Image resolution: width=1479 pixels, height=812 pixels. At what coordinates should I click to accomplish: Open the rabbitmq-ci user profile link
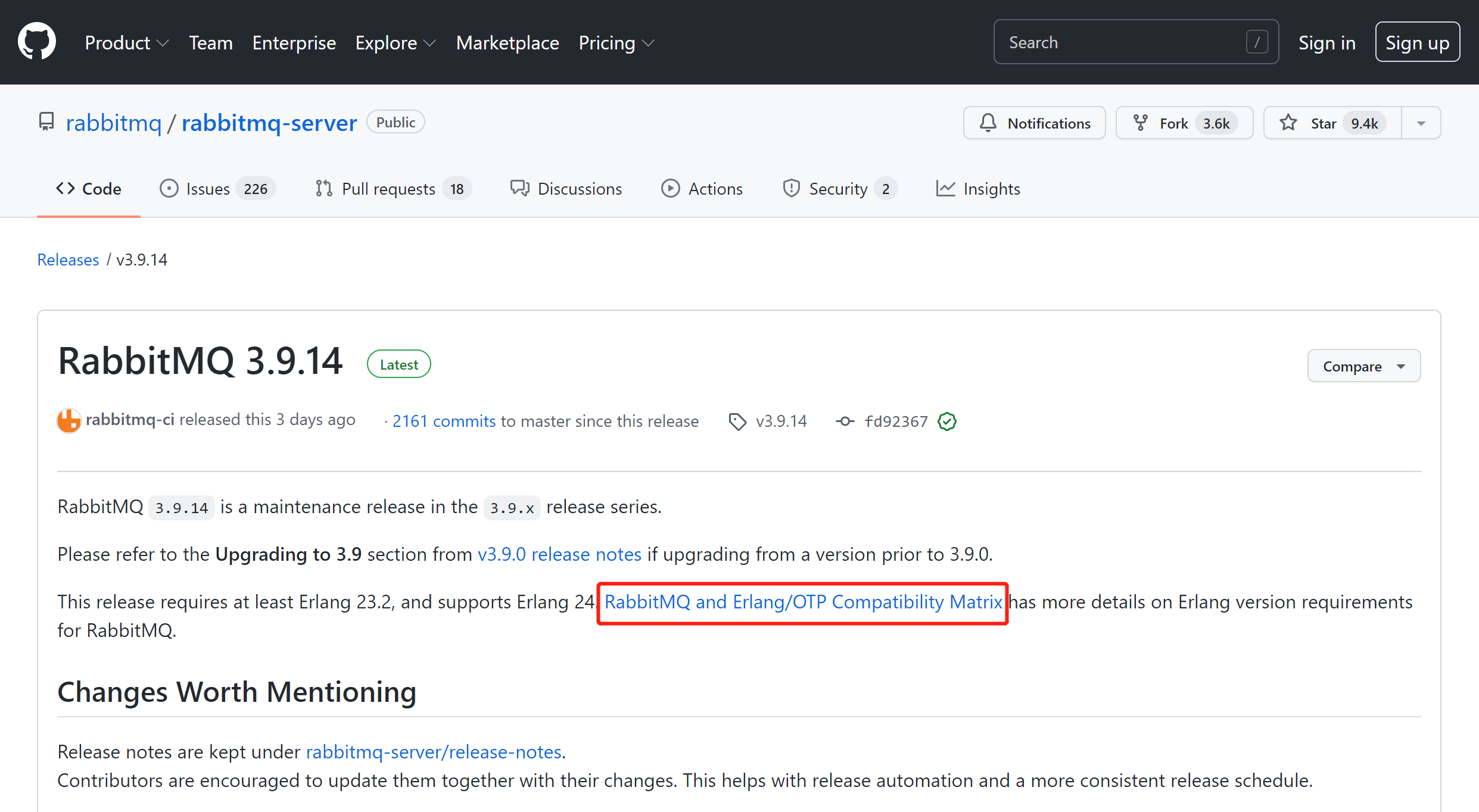(x=130, y=420)
